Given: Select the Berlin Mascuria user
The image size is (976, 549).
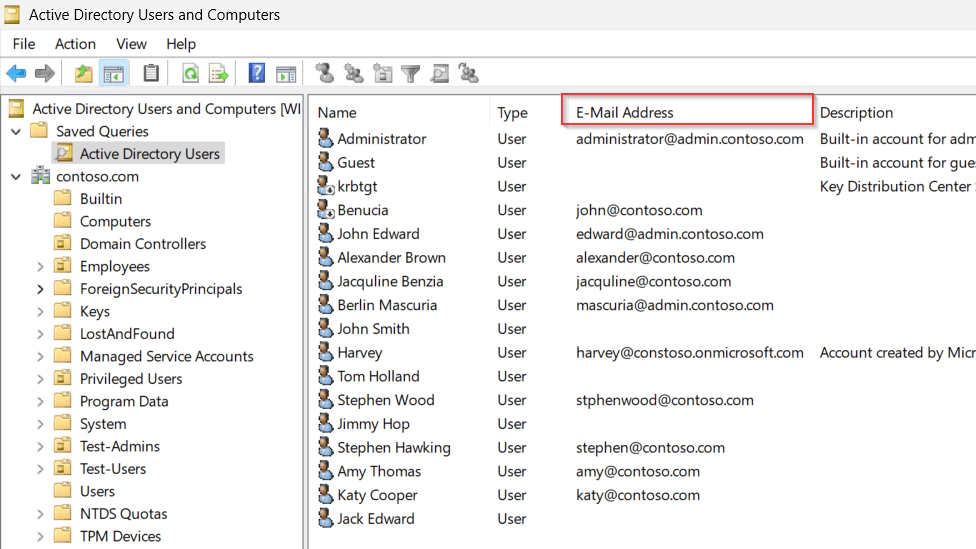Looking at the screenshot, I should coord(387,305).
